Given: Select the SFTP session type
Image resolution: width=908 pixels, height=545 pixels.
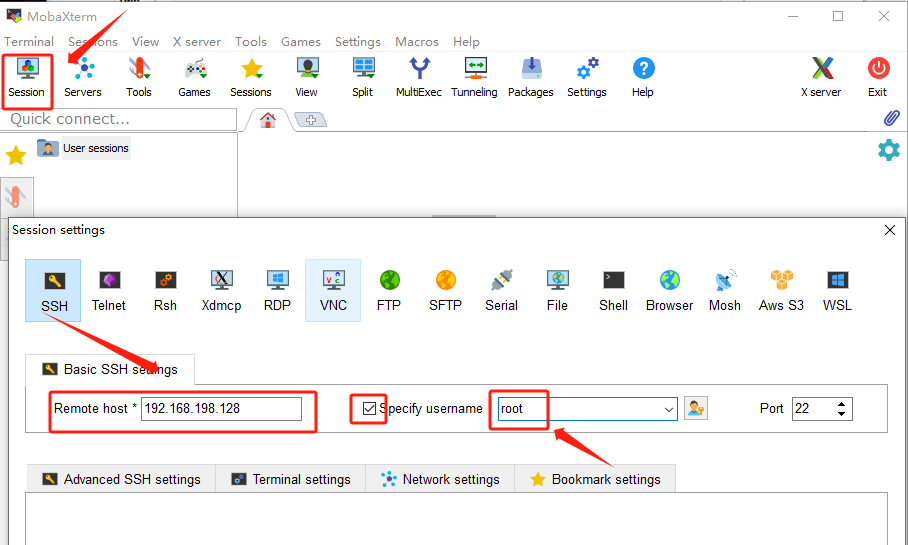Looking at the screenshot, I should point(445,291).
